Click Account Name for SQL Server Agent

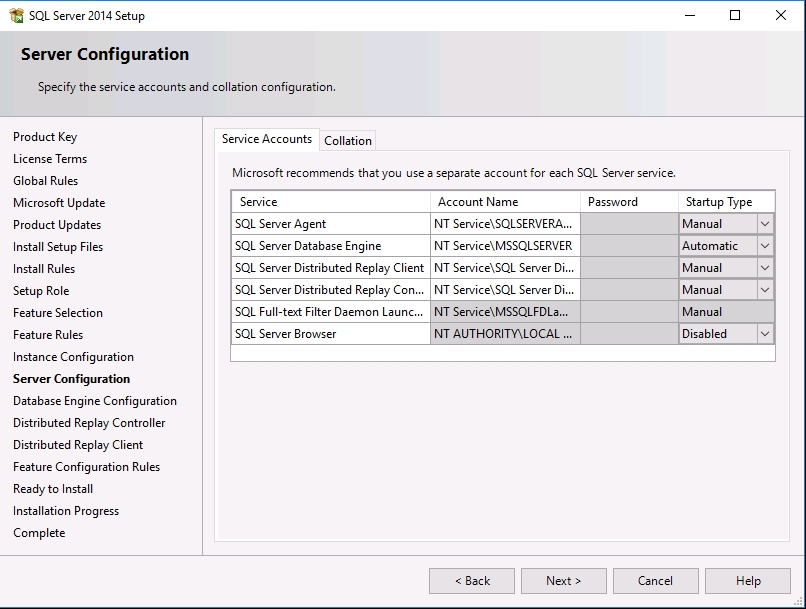pyautogui.click(x=505, y=224)
